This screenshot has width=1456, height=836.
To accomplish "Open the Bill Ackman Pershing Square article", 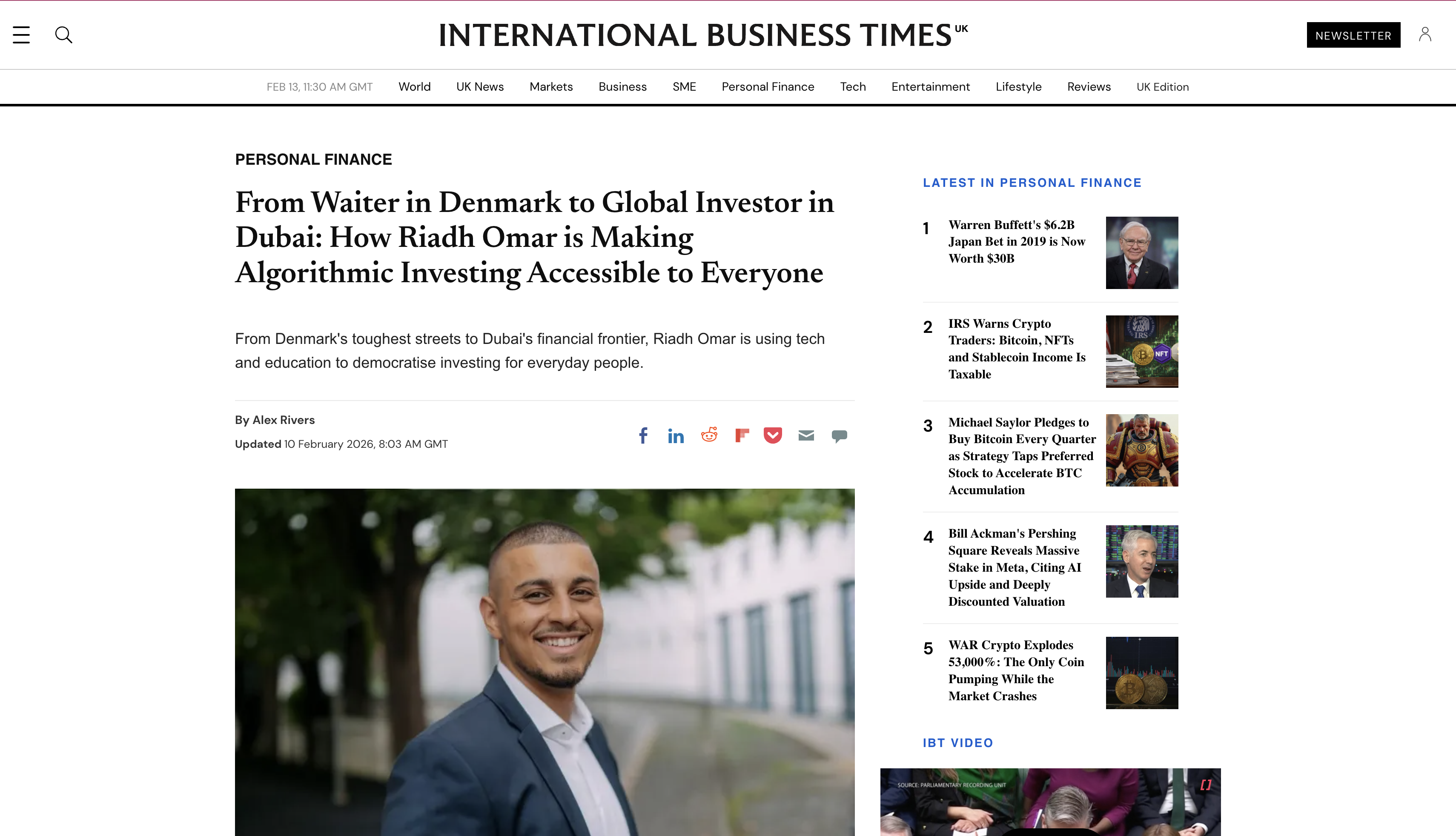I will pos(1015,567).
